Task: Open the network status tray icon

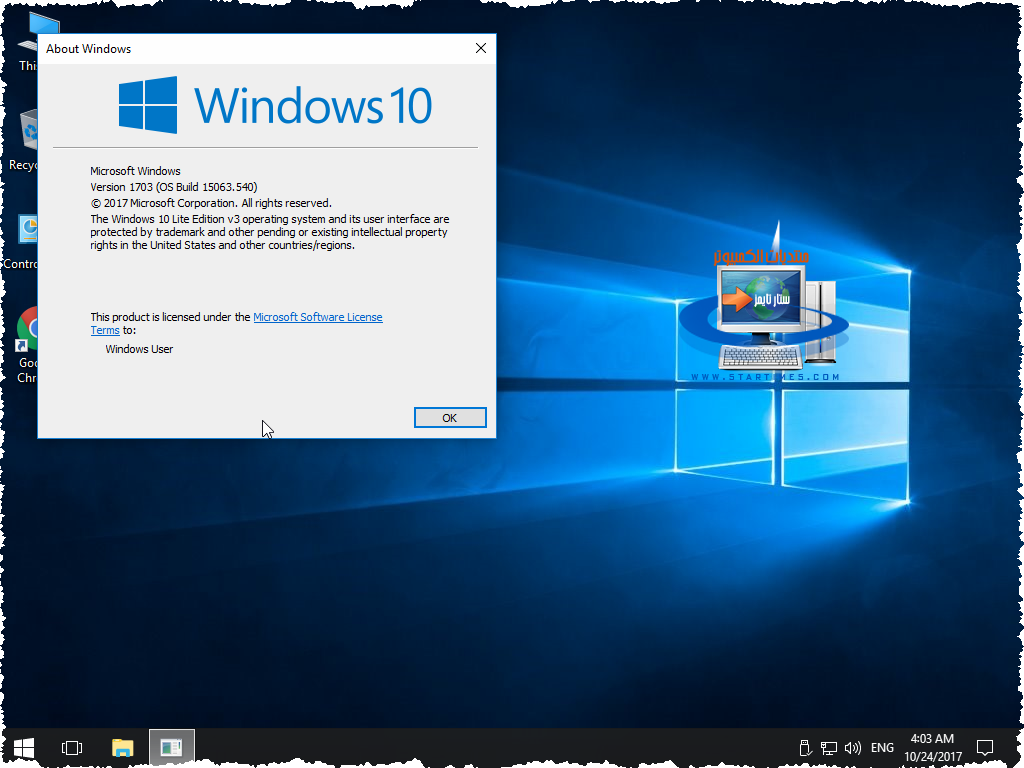Action: (x=829, y=748)
